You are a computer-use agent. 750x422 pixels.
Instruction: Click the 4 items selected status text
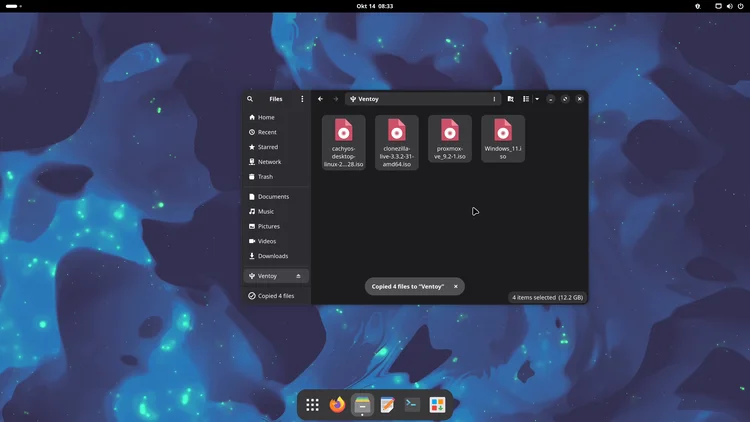(548, 297)
